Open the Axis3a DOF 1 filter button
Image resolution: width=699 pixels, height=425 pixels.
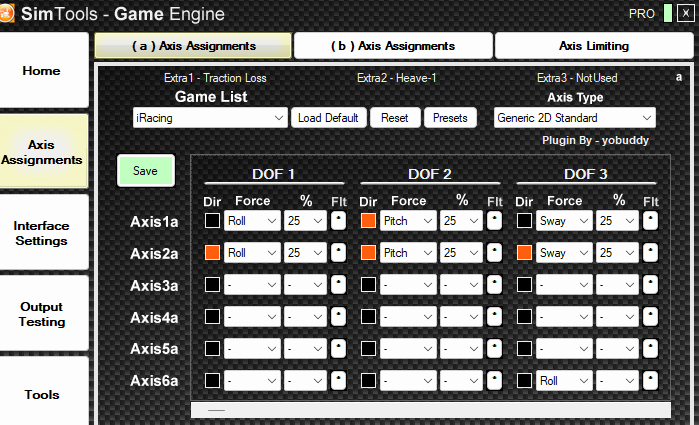(x=338, y=285)
